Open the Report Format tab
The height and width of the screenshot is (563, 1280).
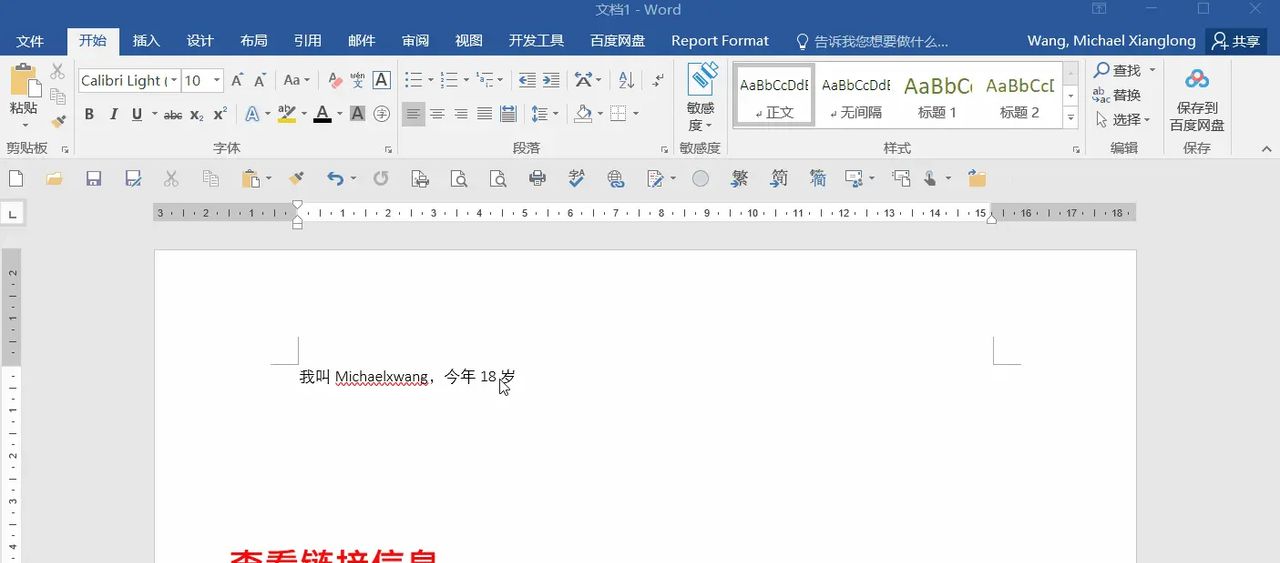tap(720, 41)
